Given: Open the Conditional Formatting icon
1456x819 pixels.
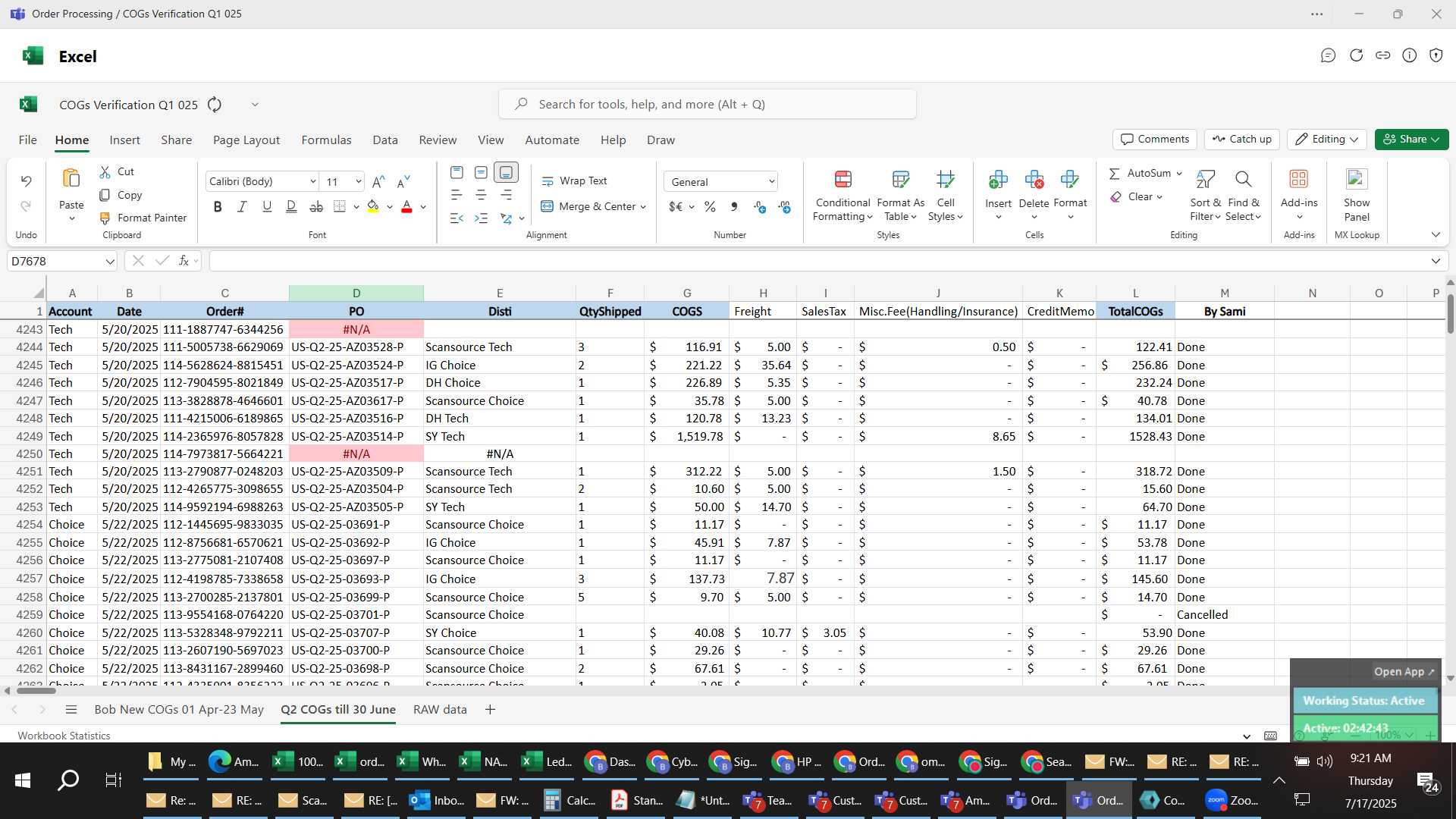Looking at the screenshot, I should coord(843,179).
